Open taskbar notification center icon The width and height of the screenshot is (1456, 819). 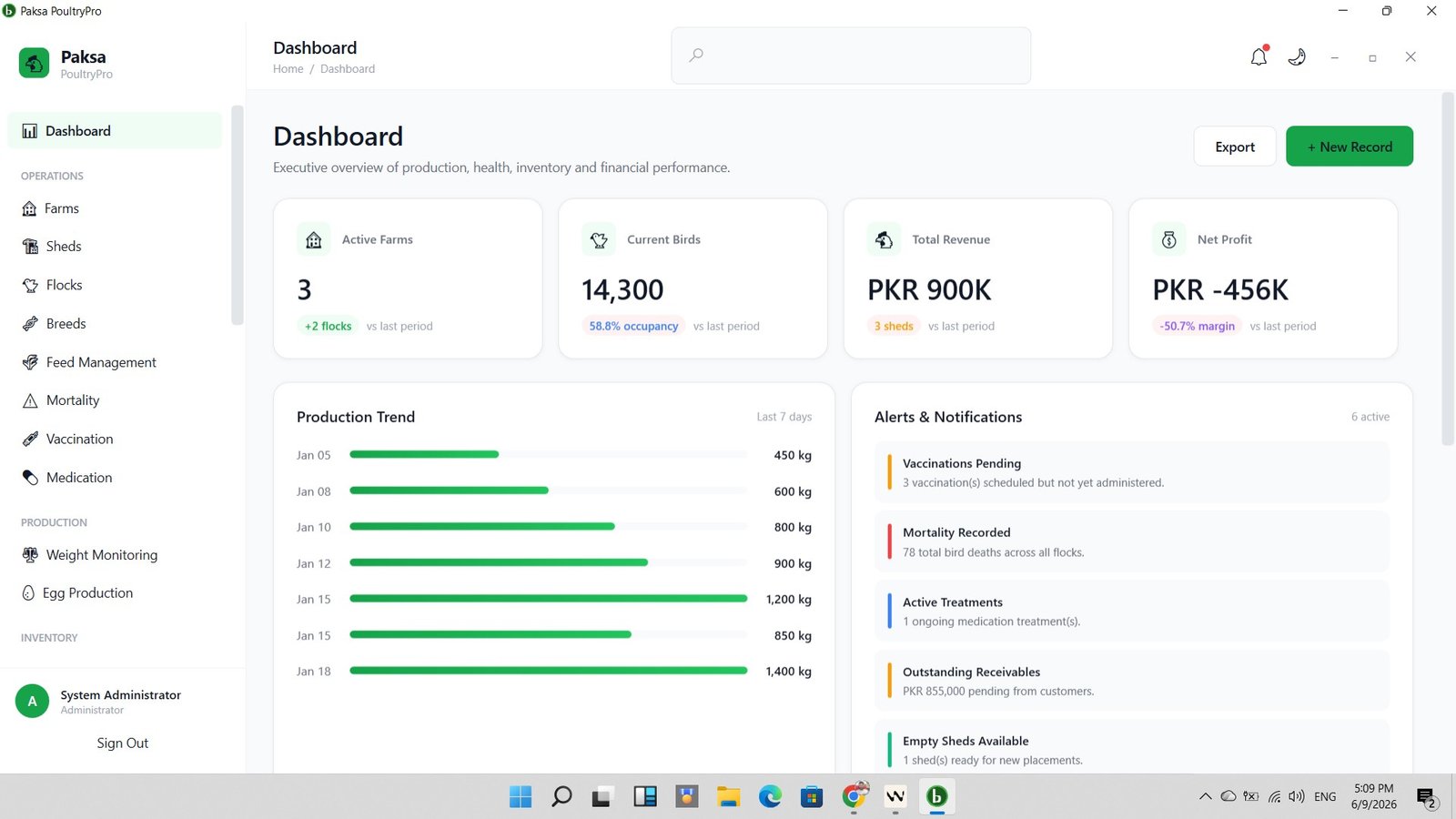1427,798
